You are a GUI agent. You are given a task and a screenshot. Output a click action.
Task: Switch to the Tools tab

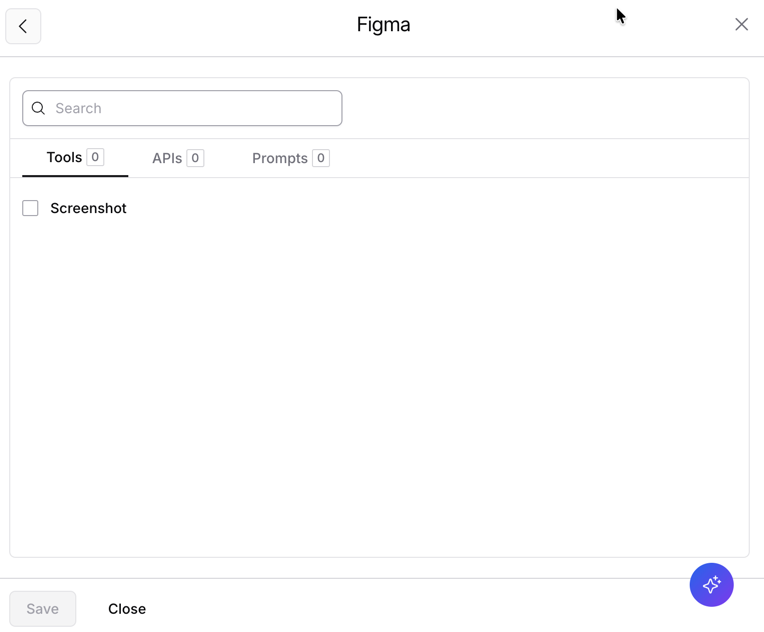[75, 157]
